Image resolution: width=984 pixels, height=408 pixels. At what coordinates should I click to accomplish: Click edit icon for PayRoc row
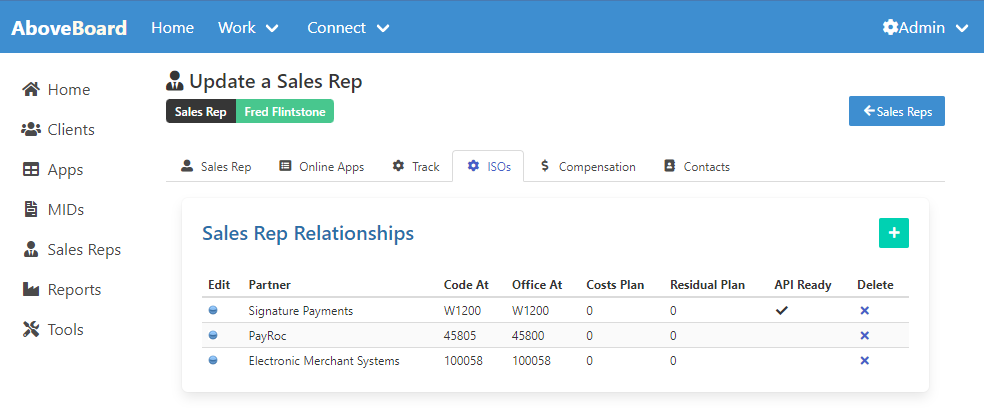(x=213, y=336)
